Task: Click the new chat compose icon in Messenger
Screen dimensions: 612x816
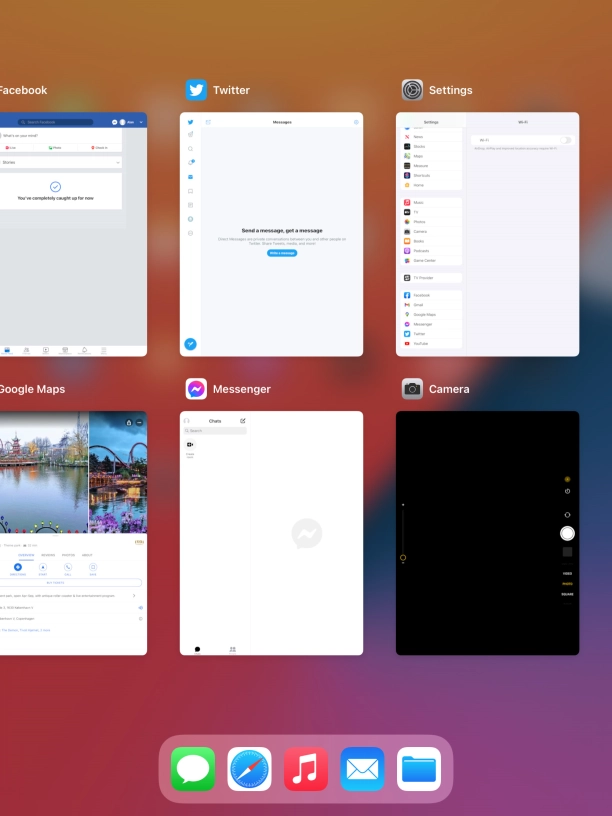Action: tap(243, 421)
